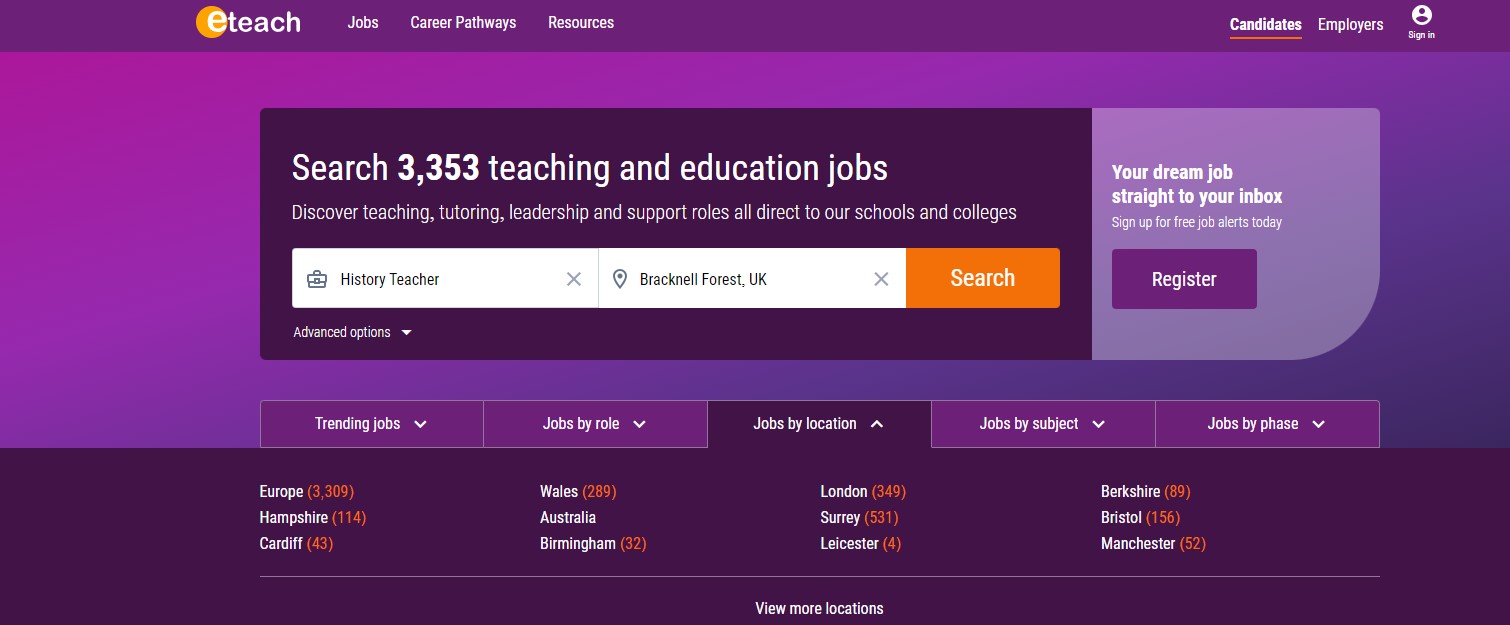Click the Register button

pyautogui.click(x=1184, y=279)
